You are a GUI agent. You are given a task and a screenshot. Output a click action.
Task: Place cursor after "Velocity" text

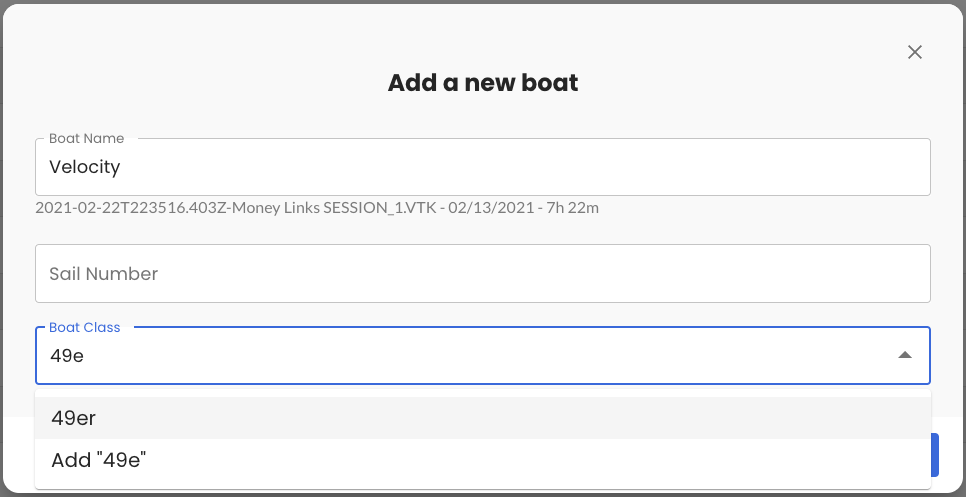122,167
